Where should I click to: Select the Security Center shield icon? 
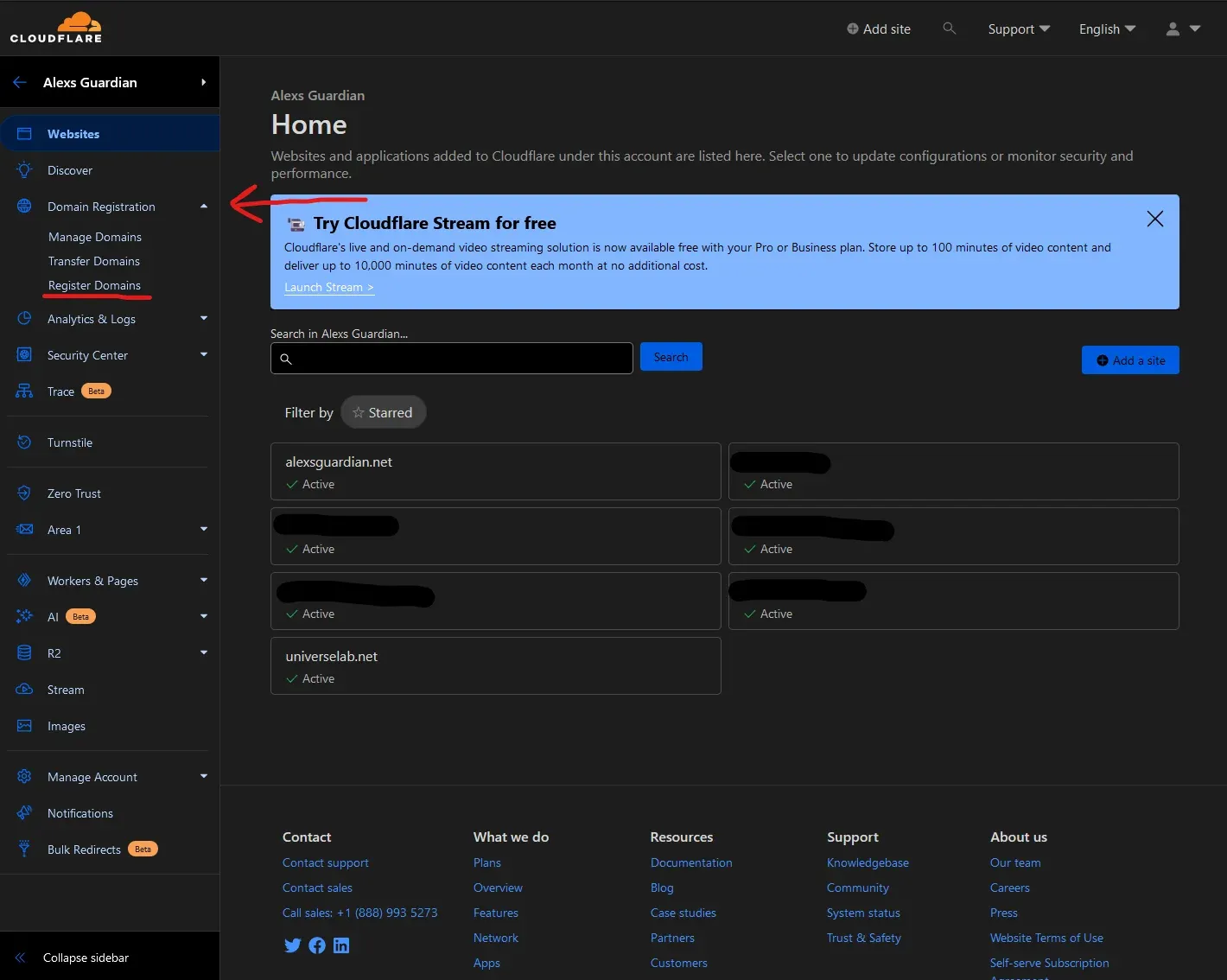click(x=23, y=354)
